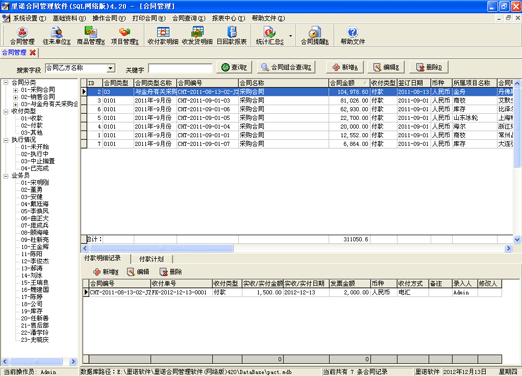Viewport: 522px width, 376px height.
Task: Open the 报表中心 menu
Action: click(x=228, y=18)
